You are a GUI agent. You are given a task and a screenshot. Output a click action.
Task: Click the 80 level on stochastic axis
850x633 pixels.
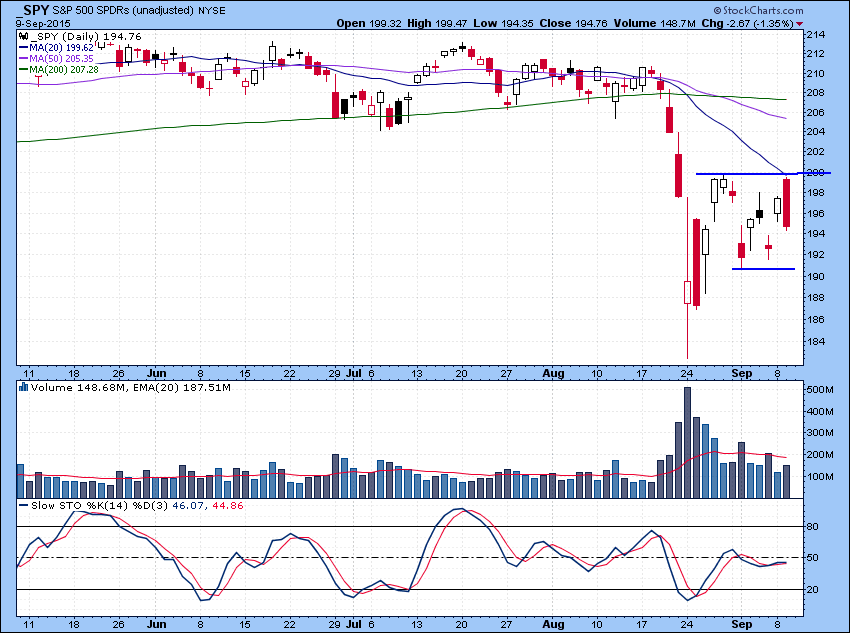pos(813,527)
